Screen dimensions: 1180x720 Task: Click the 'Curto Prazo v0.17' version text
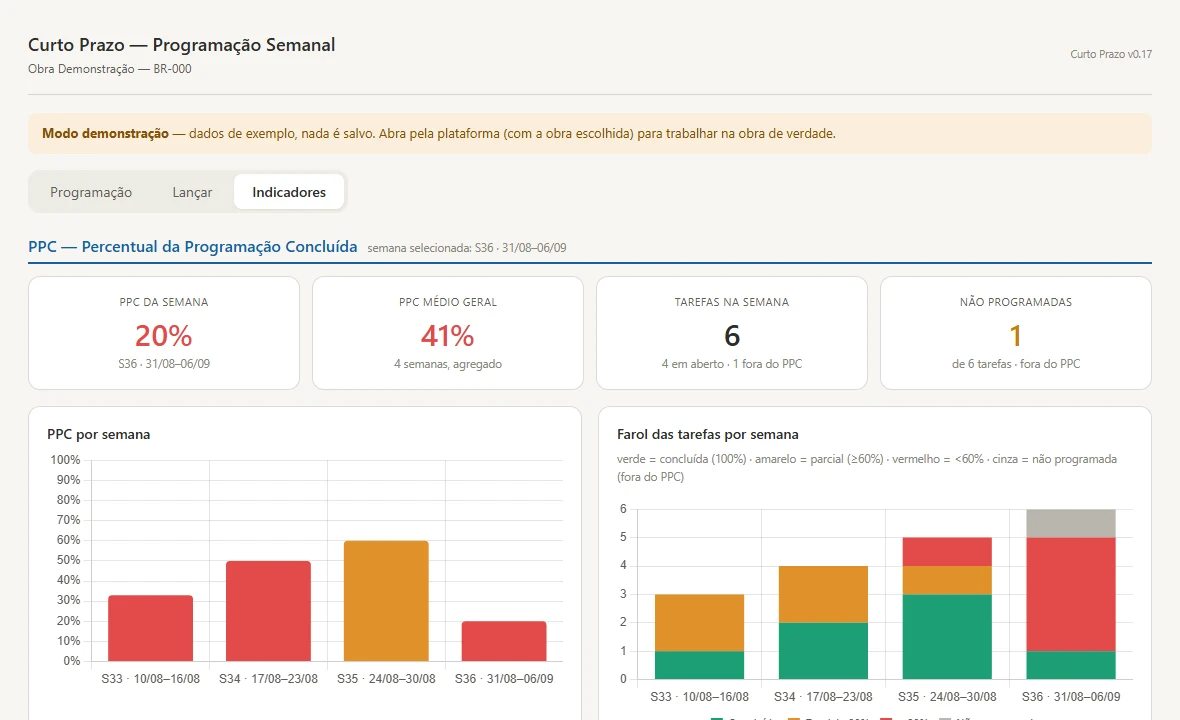click(1111, 54)
